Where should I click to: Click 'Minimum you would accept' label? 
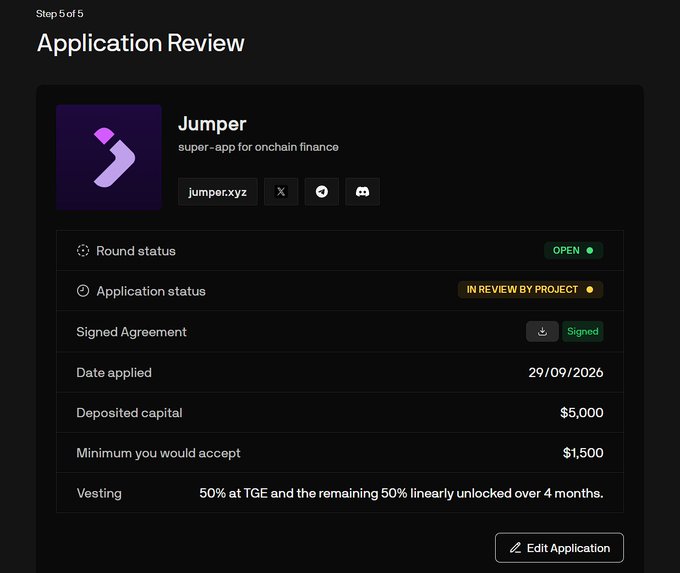[158, 453]
